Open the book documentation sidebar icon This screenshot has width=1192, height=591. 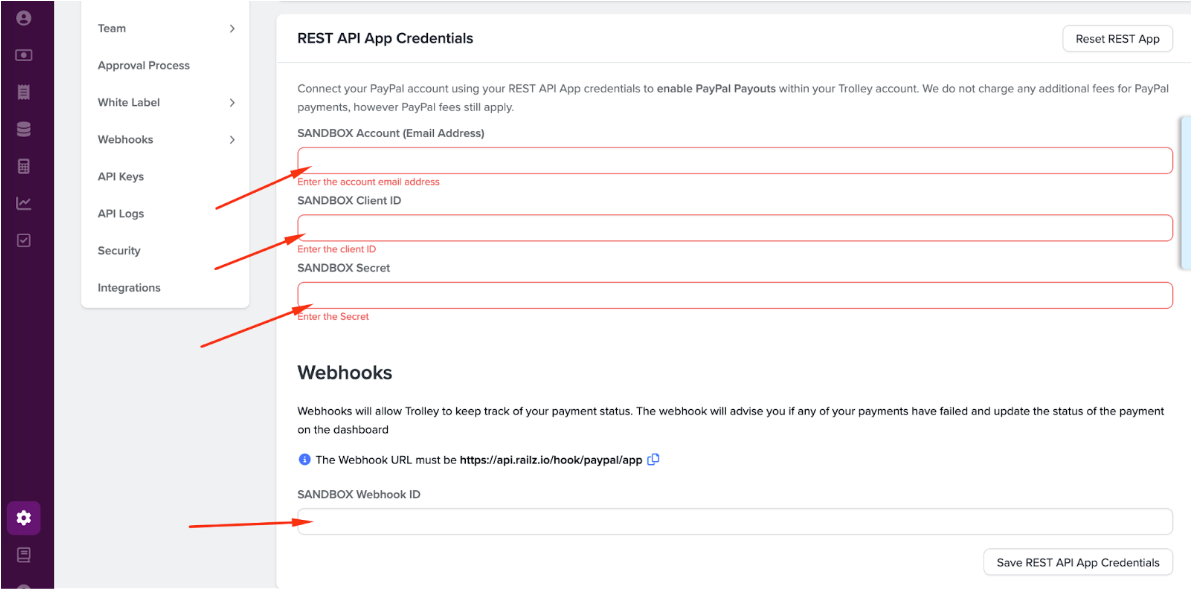tap(24, 554)
